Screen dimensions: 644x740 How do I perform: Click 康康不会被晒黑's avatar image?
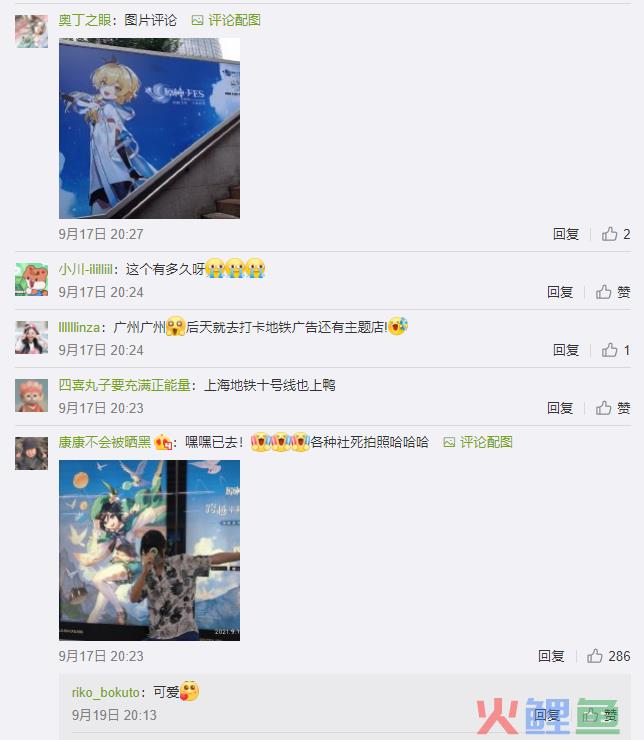(32, 454)
